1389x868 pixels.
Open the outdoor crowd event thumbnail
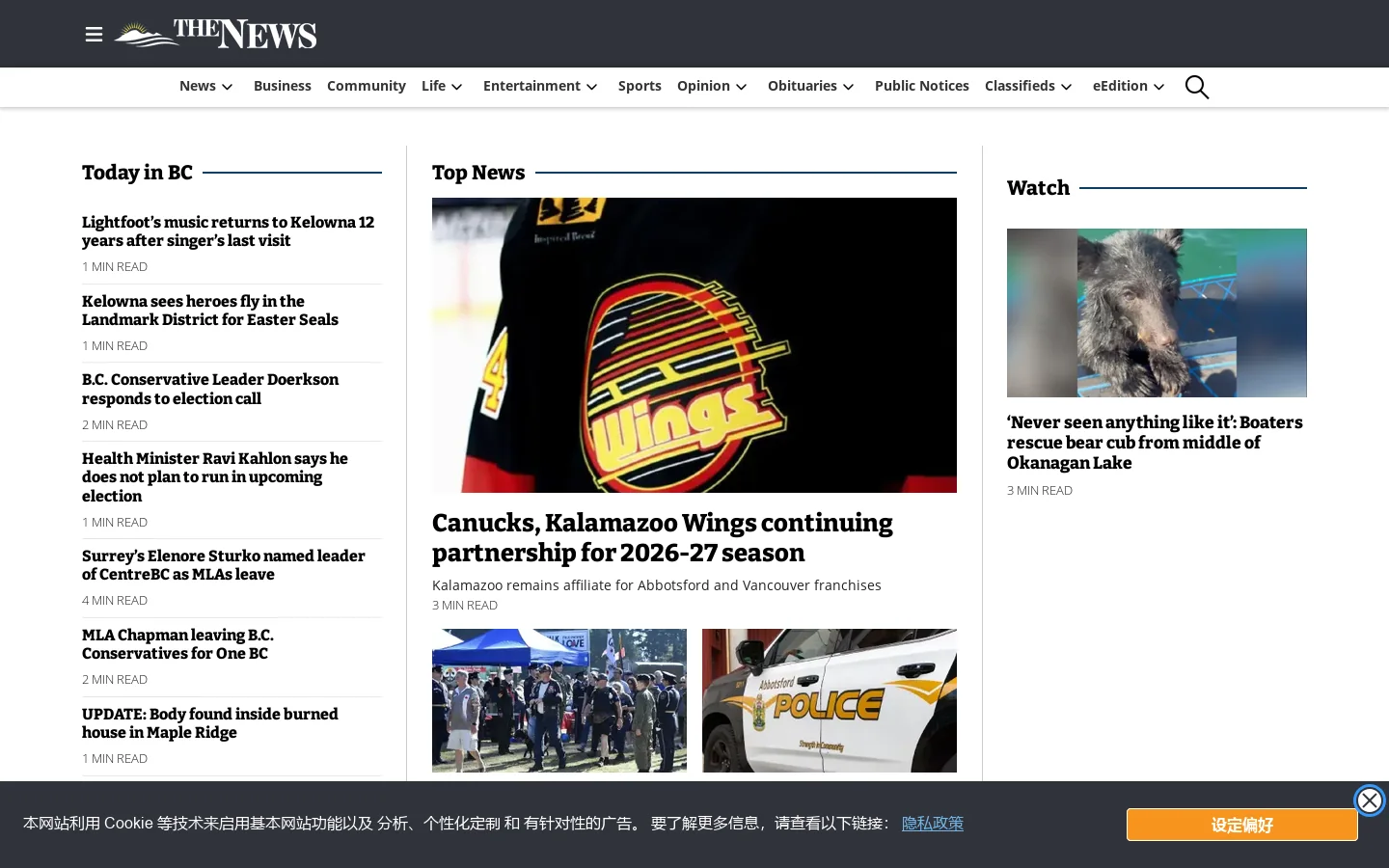(x=559, y=700)
